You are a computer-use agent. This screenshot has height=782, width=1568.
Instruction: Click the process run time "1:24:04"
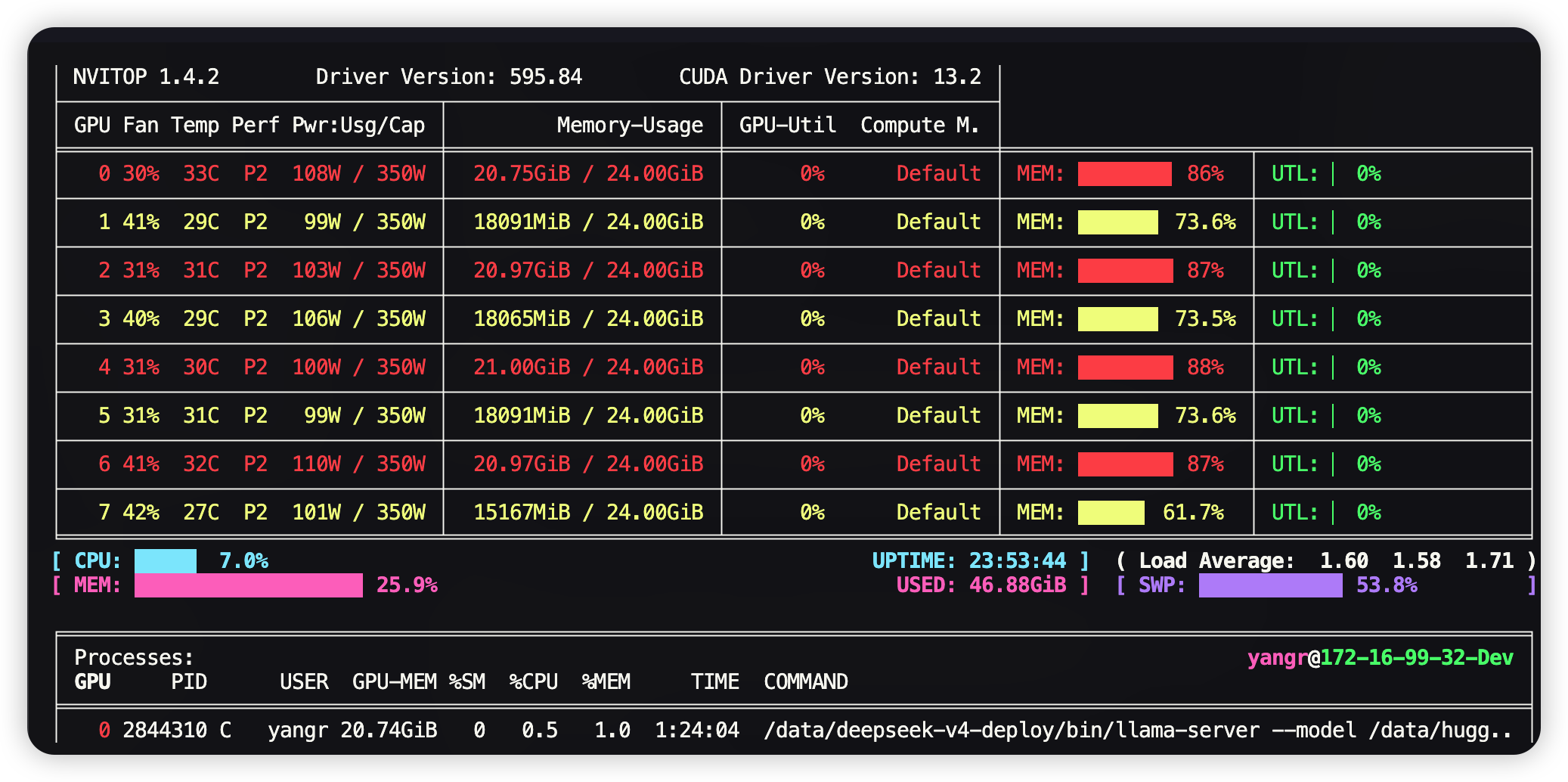click(697, 730)
